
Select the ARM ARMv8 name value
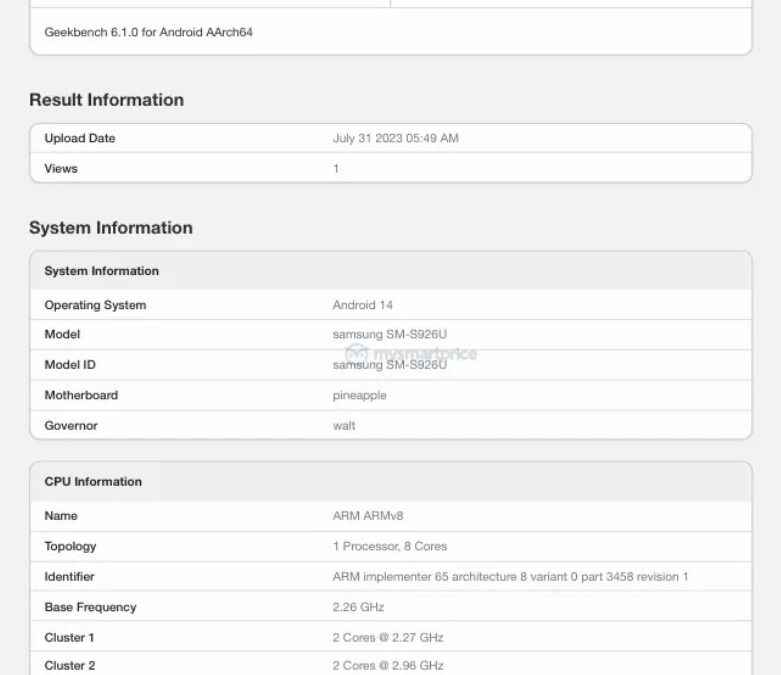coord(368,516)
